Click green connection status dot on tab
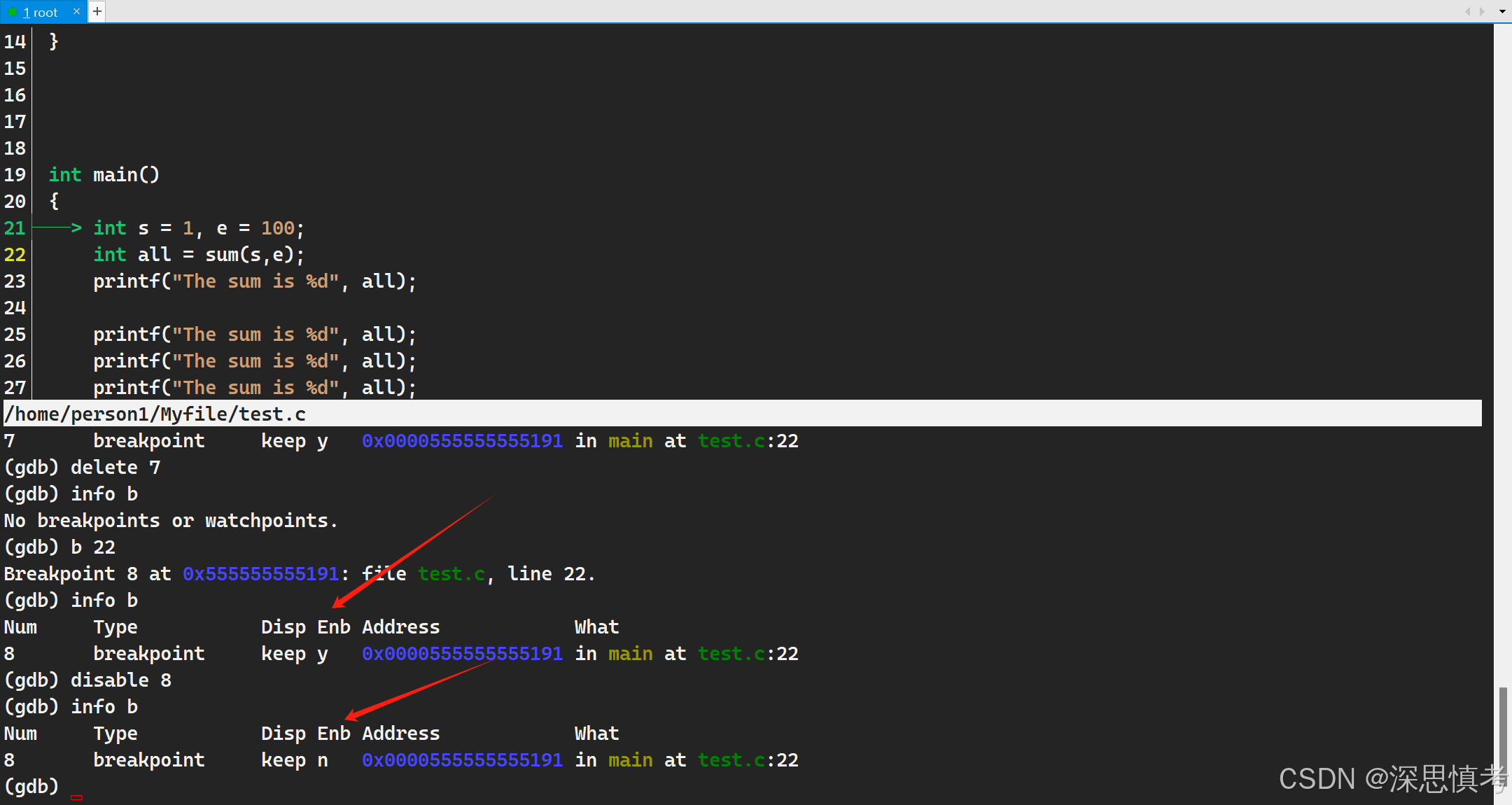This screenshot has height=805, width=1512. pos(12,12)
